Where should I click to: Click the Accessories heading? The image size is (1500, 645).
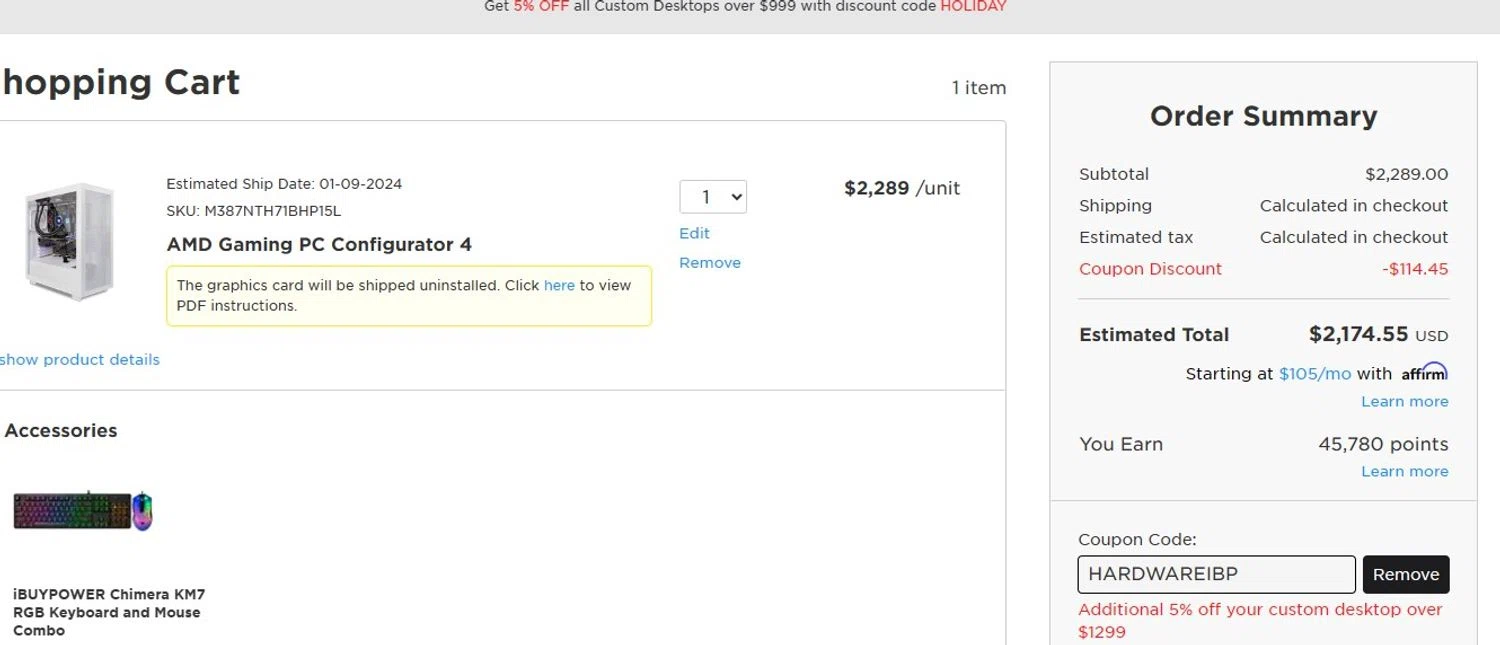click(x=61, y=431)
